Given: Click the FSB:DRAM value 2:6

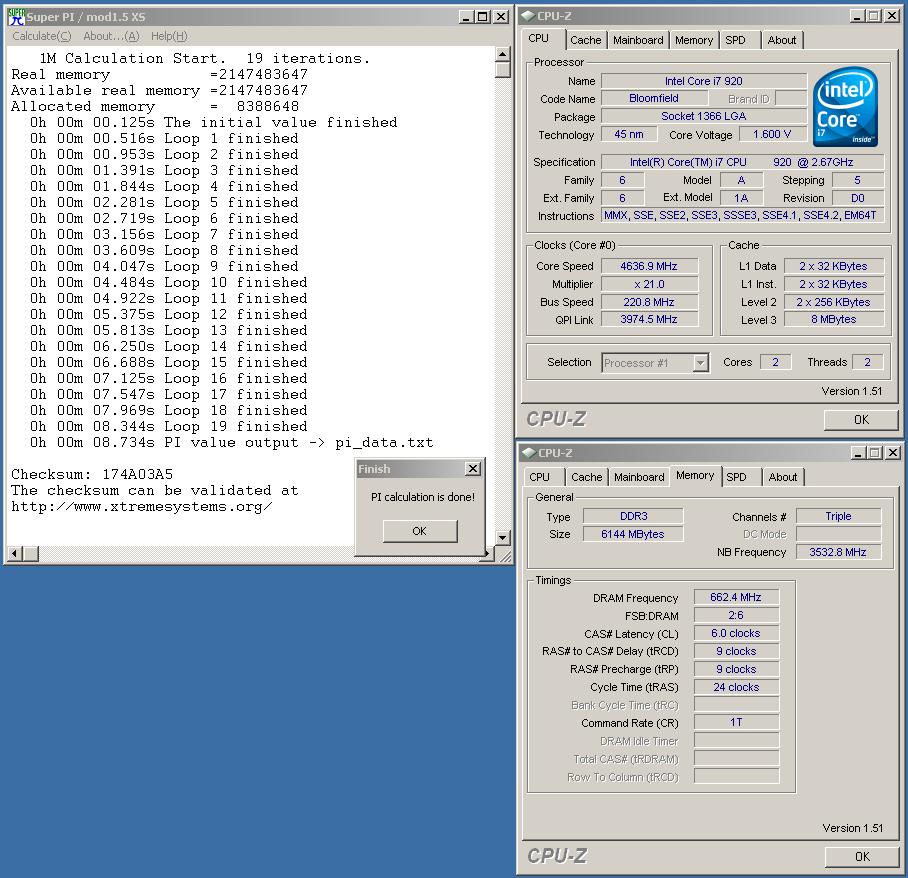Looking at the screenshot, I should click(x=736, y=615).
